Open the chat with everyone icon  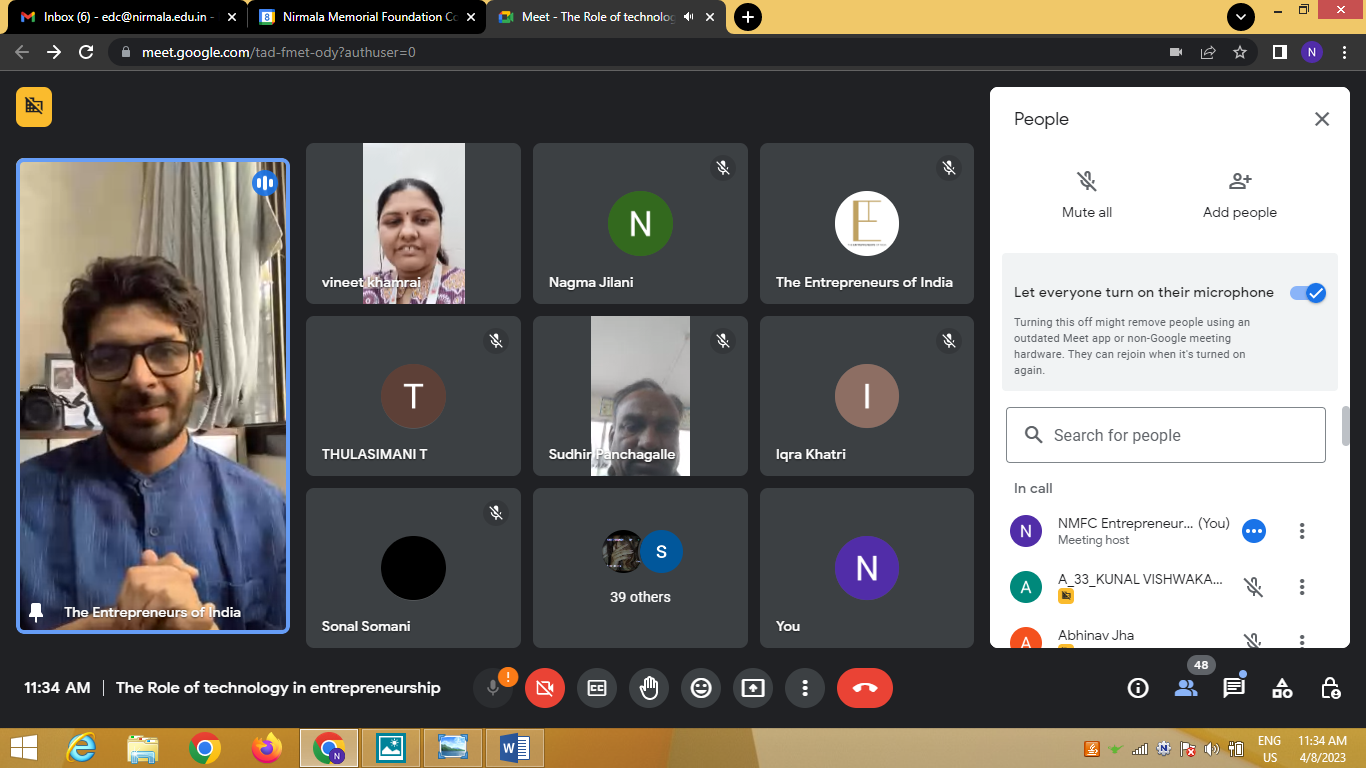coord(1234,688)
